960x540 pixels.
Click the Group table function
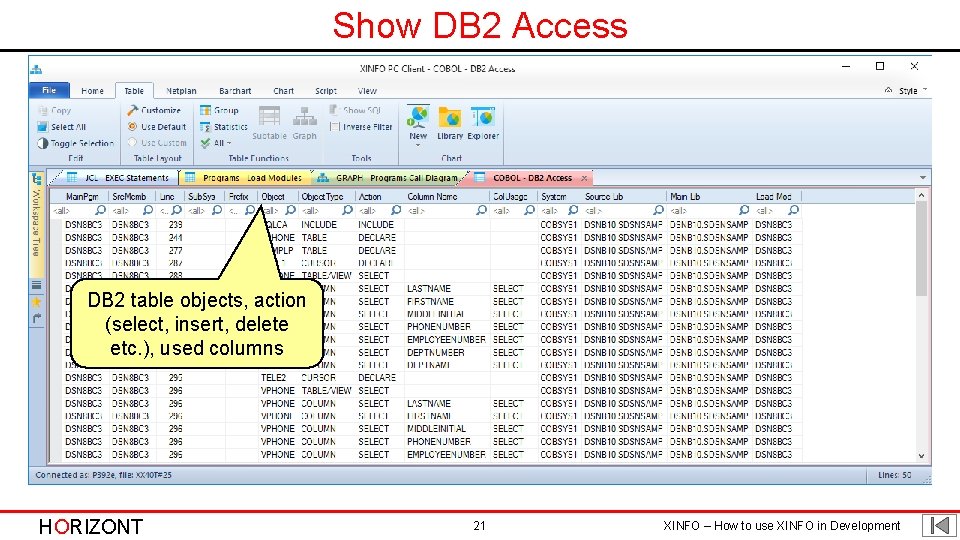(x=219, y=110)
